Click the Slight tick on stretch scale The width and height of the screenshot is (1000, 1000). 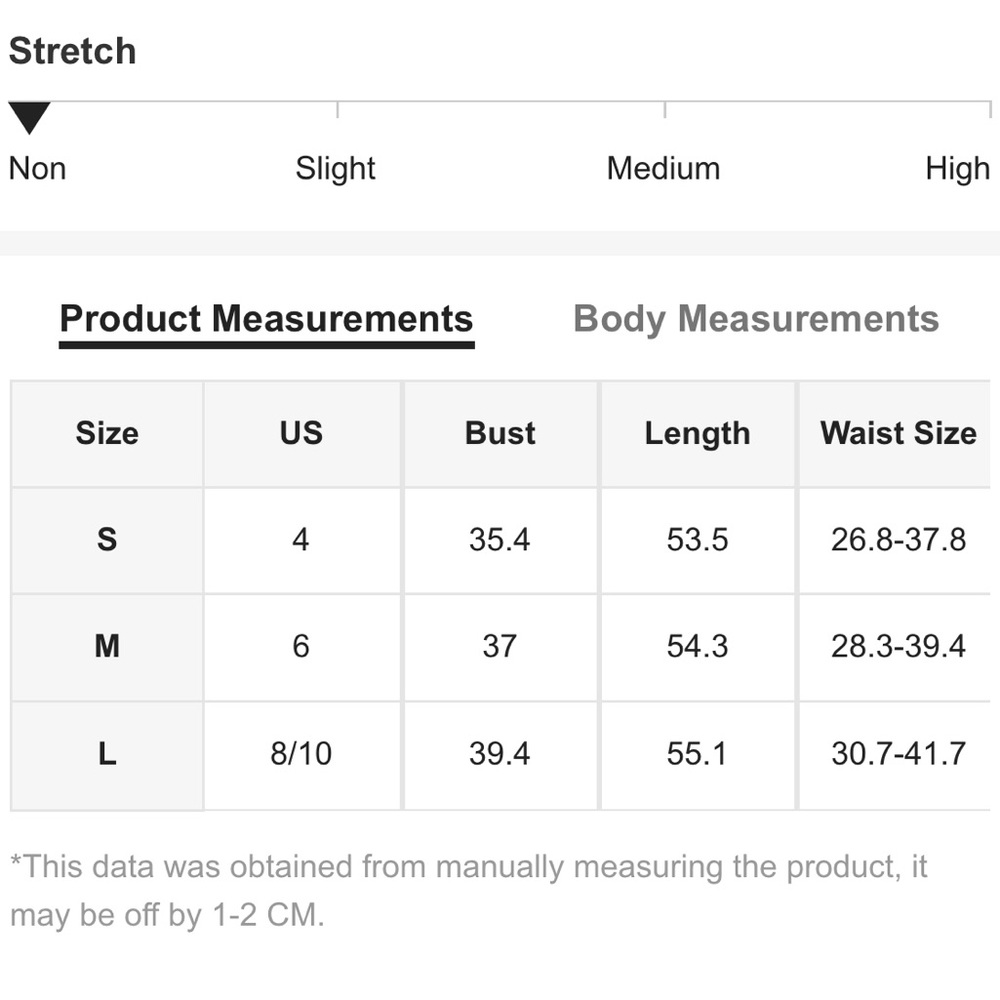pos(337,110)
